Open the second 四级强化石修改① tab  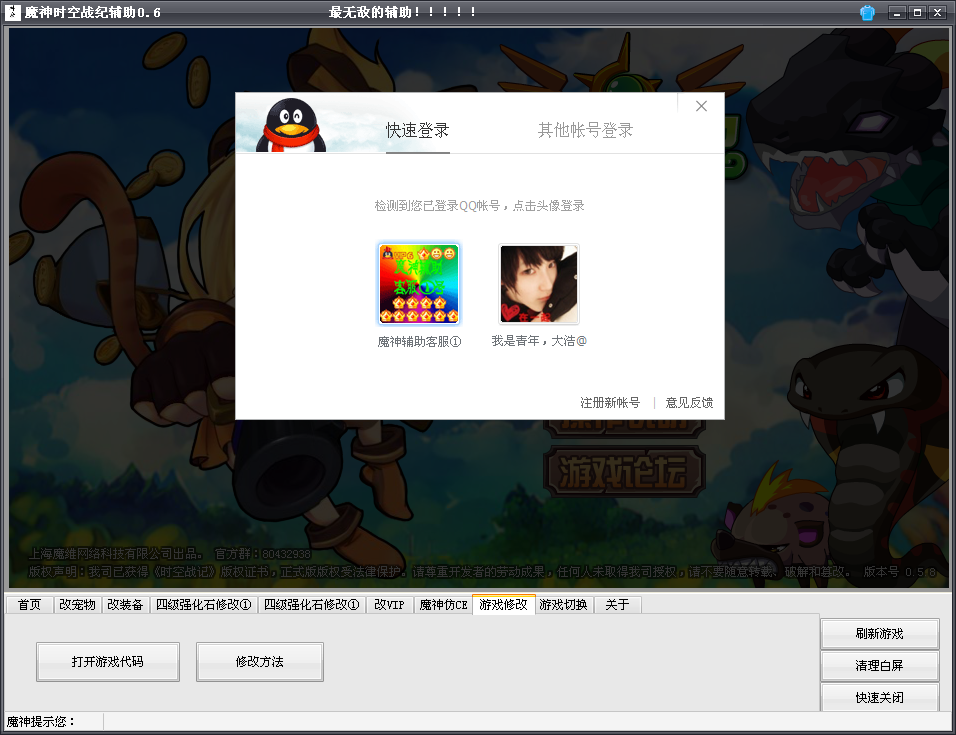pos(312,605)
